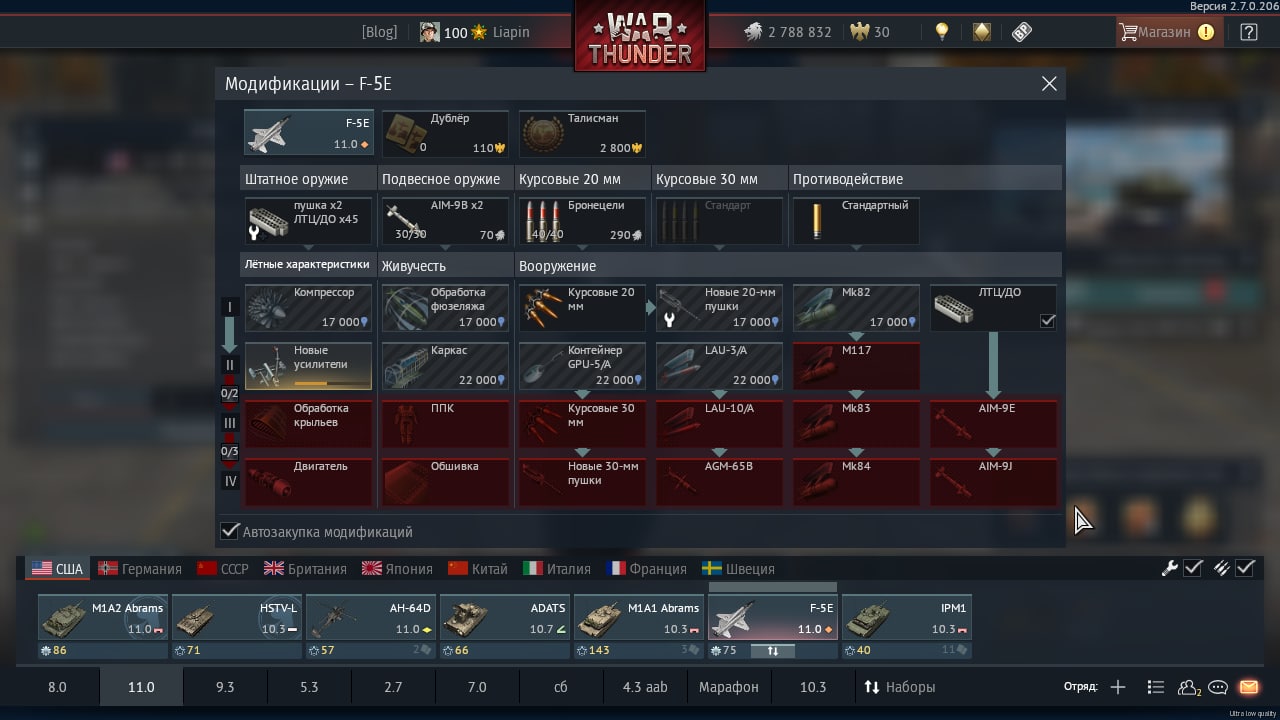Screen dimensions: 1280x720
Task: Expand the Бронецели ammo belt selector
Action: [582, 221]
